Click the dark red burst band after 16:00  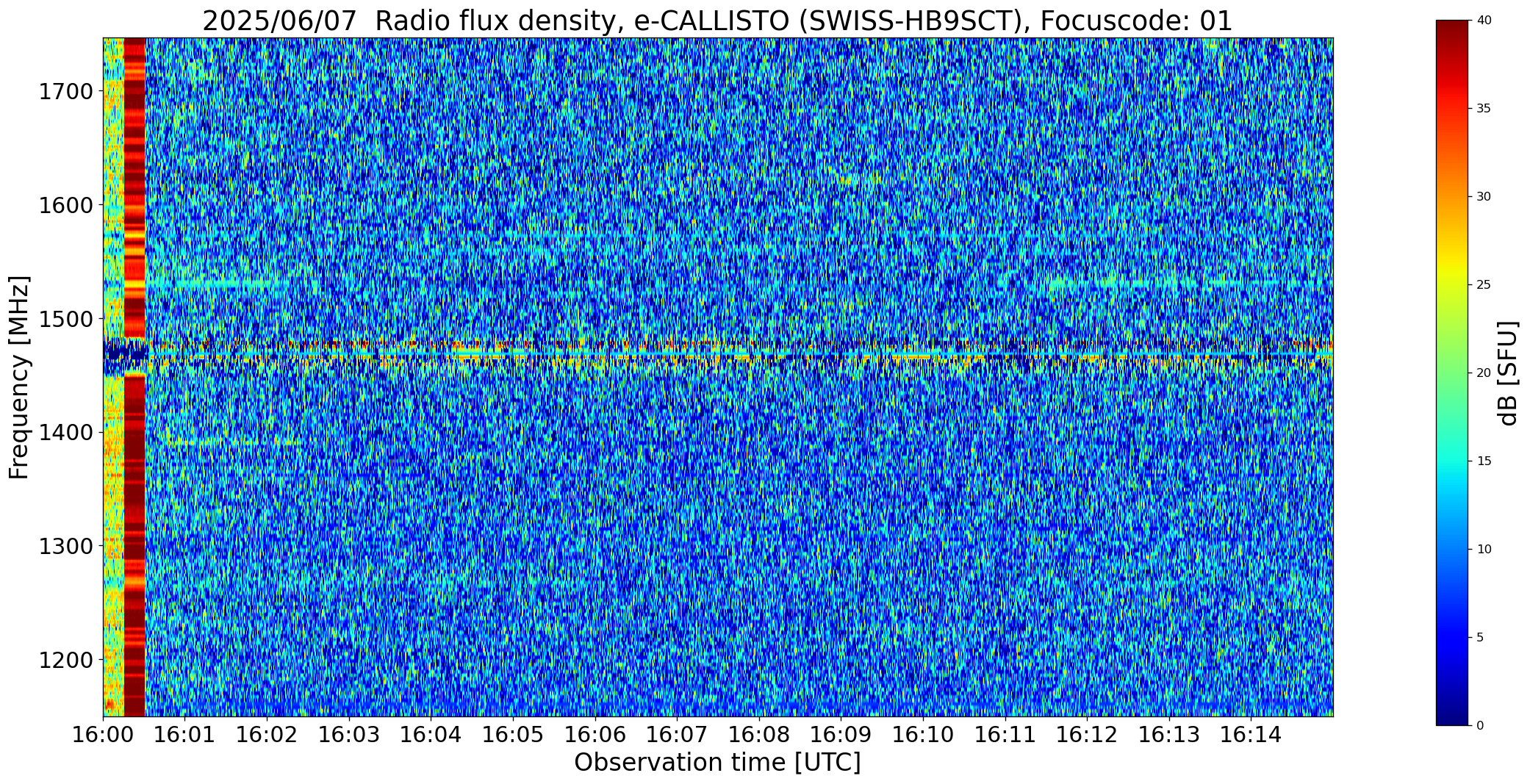(x=134, y=377)
